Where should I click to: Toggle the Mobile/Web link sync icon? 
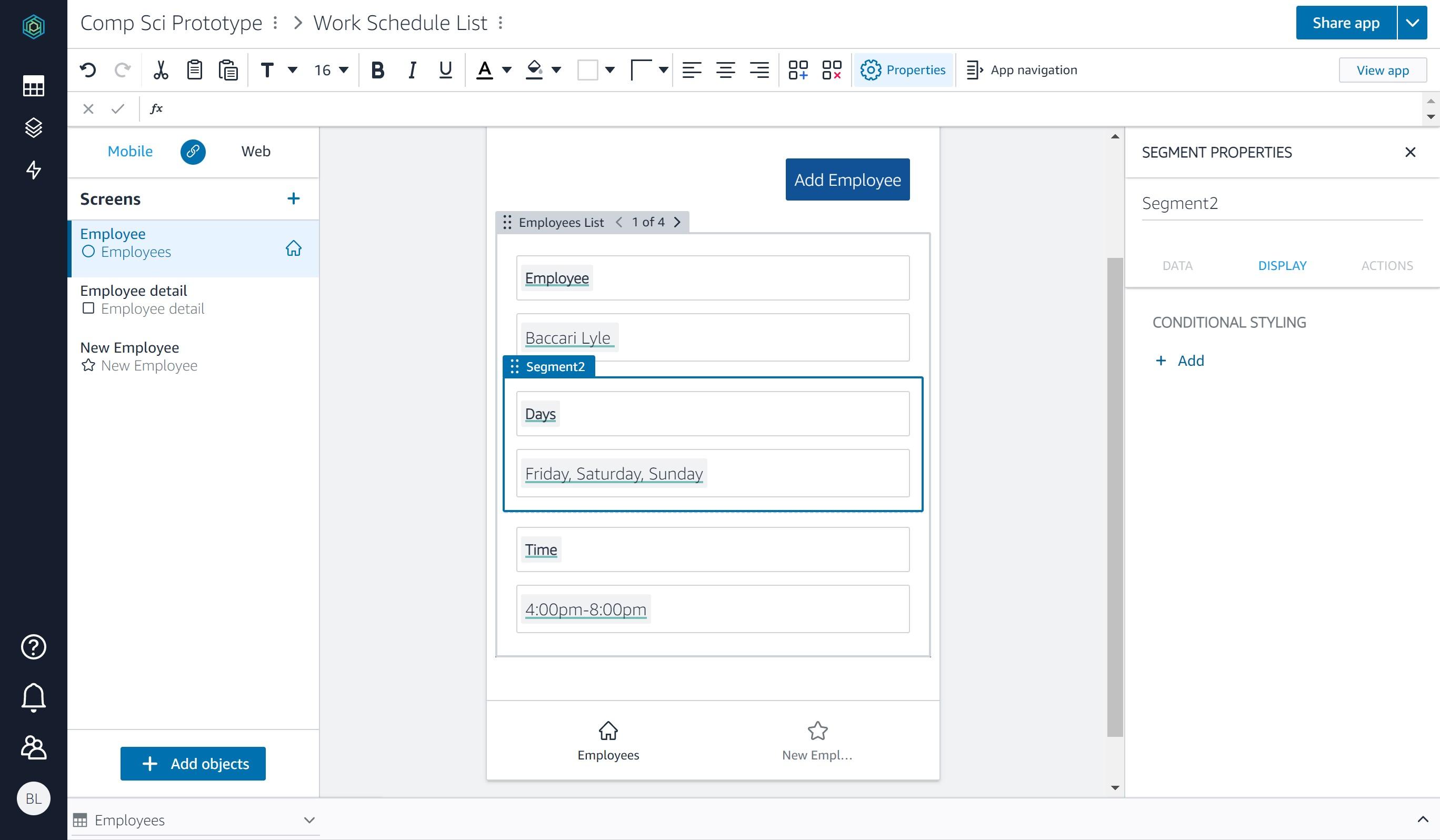(193, 152)
